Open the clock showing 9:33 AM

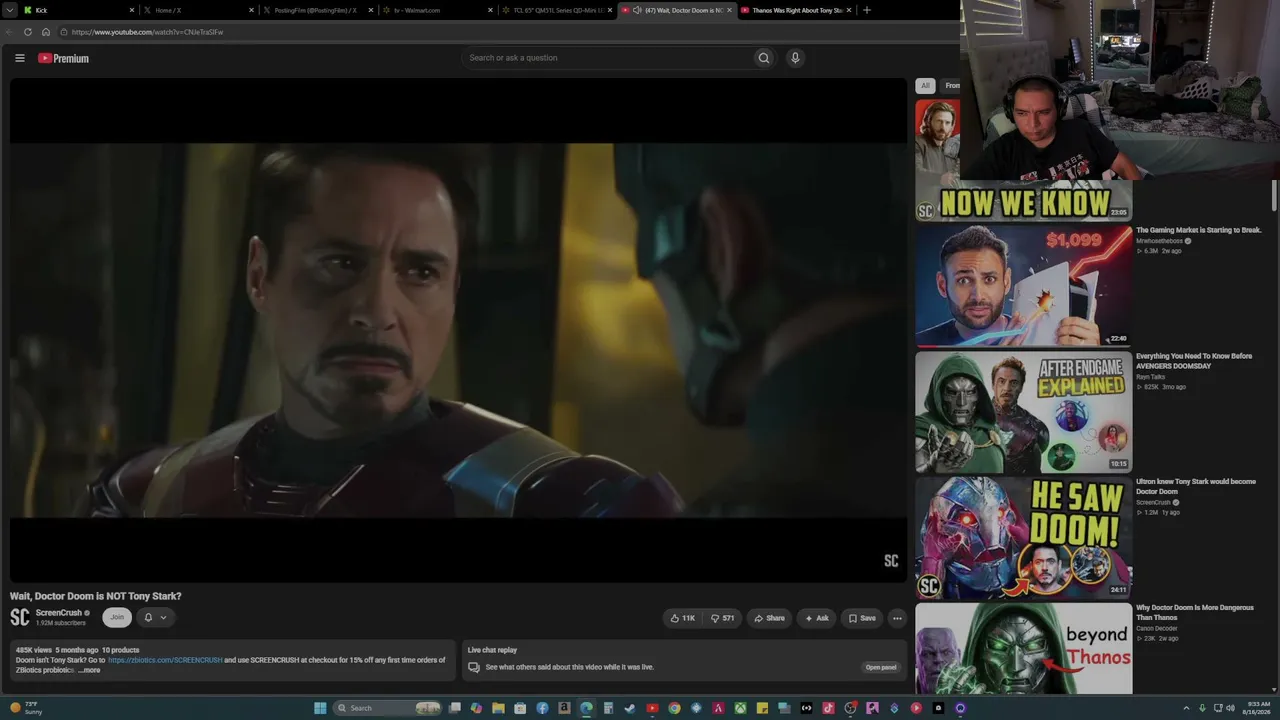coord(1258,708)
